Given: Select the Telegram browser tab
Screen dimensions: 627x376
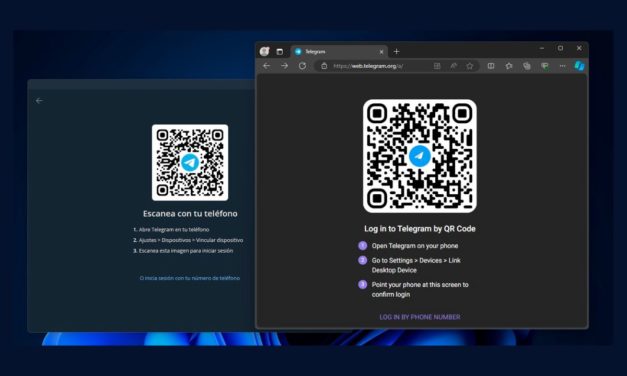Looking at the screenshot, I should (339, 52).
